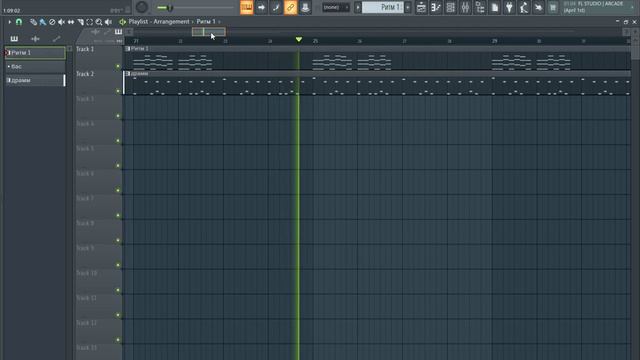The width and height of the screenshot is (640, 360).
Task: Open Ритм 1 breadcrumb menu in title
Action: point(206,22)
